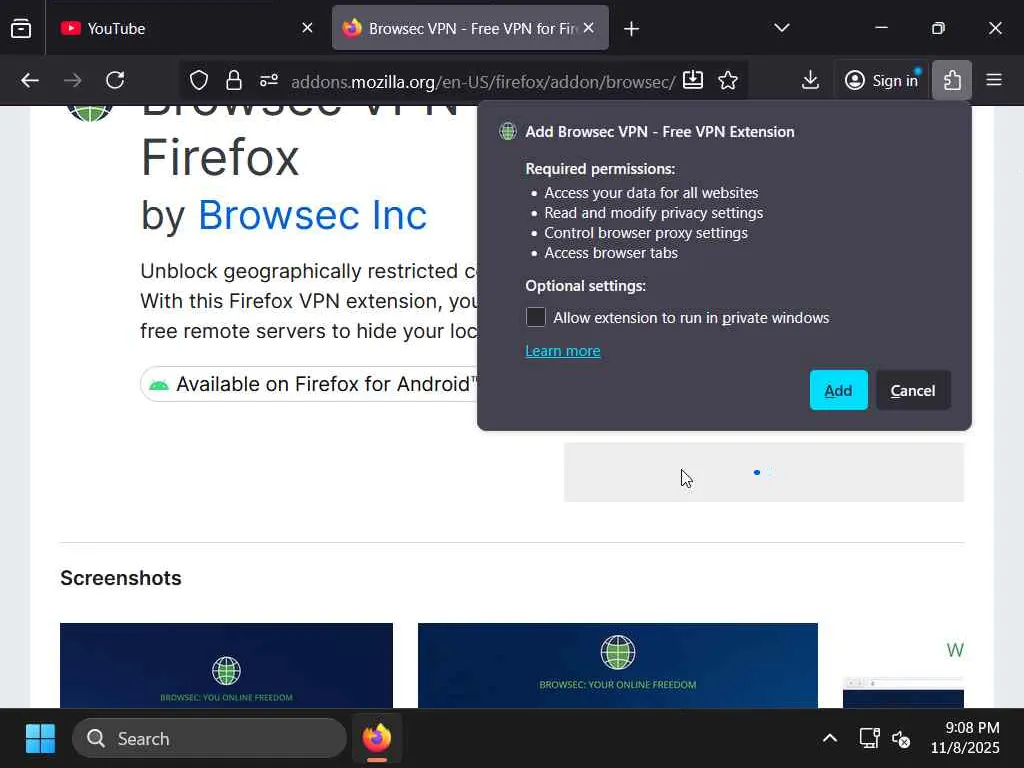Open the network status tray icon
The width and height of the screenshot is (1024, 768).
click(x=869, y=739)
